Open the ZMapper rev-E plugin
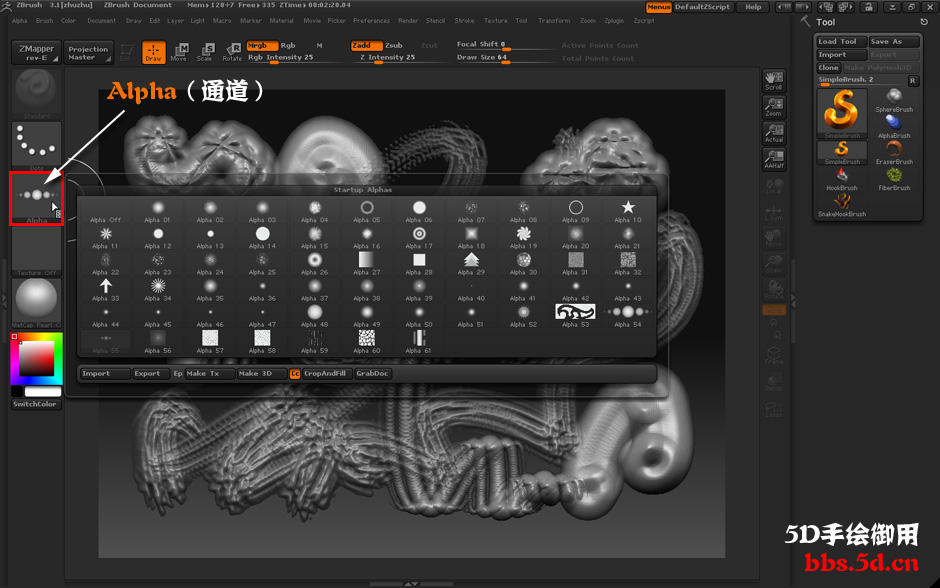The width and height of the screenshot is (940, 588). point(36,53)
